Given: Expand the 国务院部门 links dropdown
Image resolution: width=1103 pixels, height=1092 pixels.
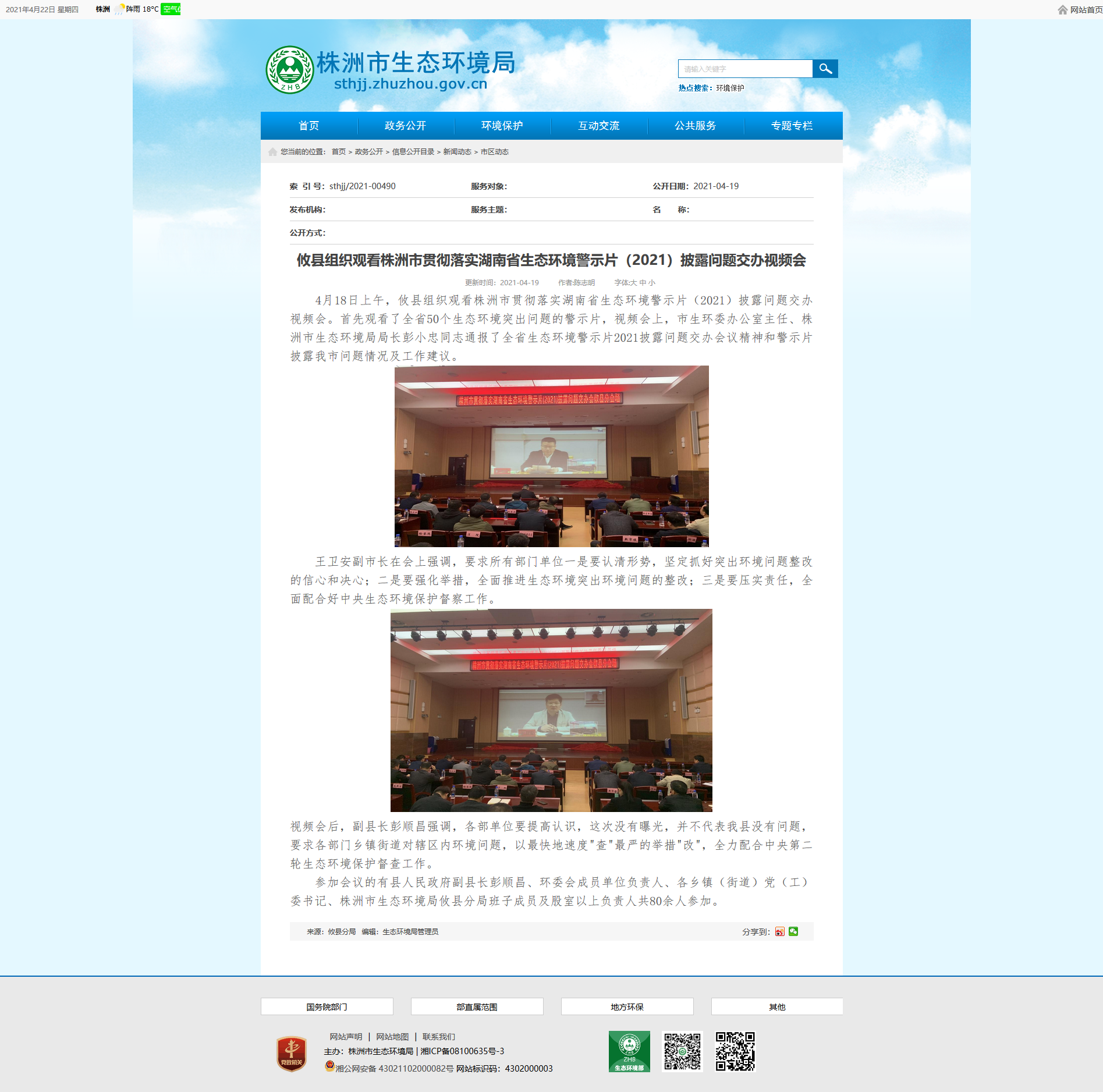Looking at the screenshot, I should click(x=327, y=1006).
